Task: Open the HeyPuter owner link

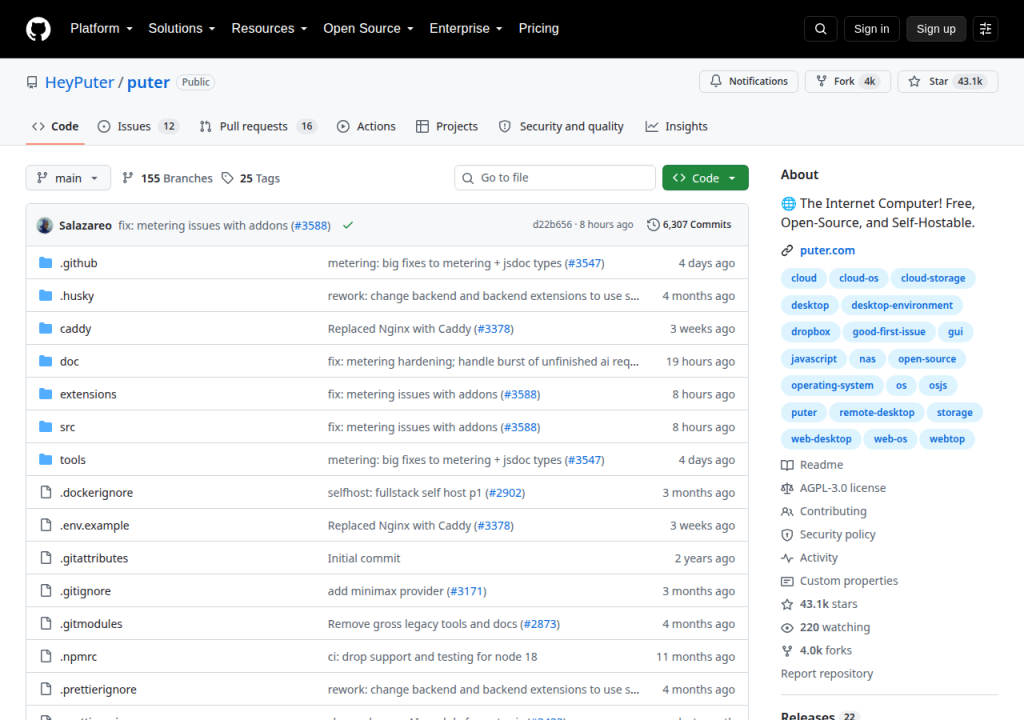Action: (80, 82)
